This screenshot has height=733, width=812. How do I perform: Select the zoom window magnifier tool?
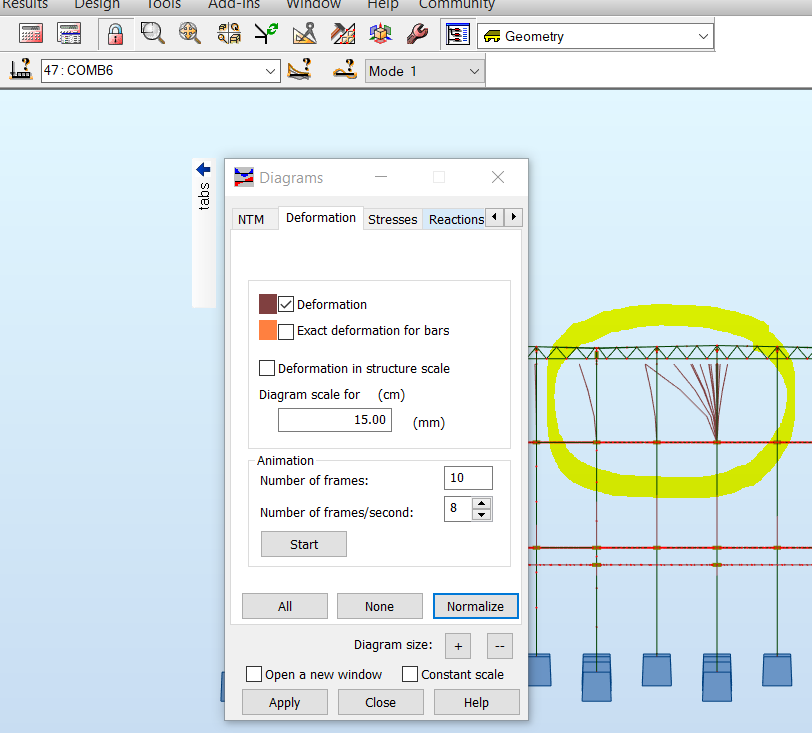pos(152,33)
